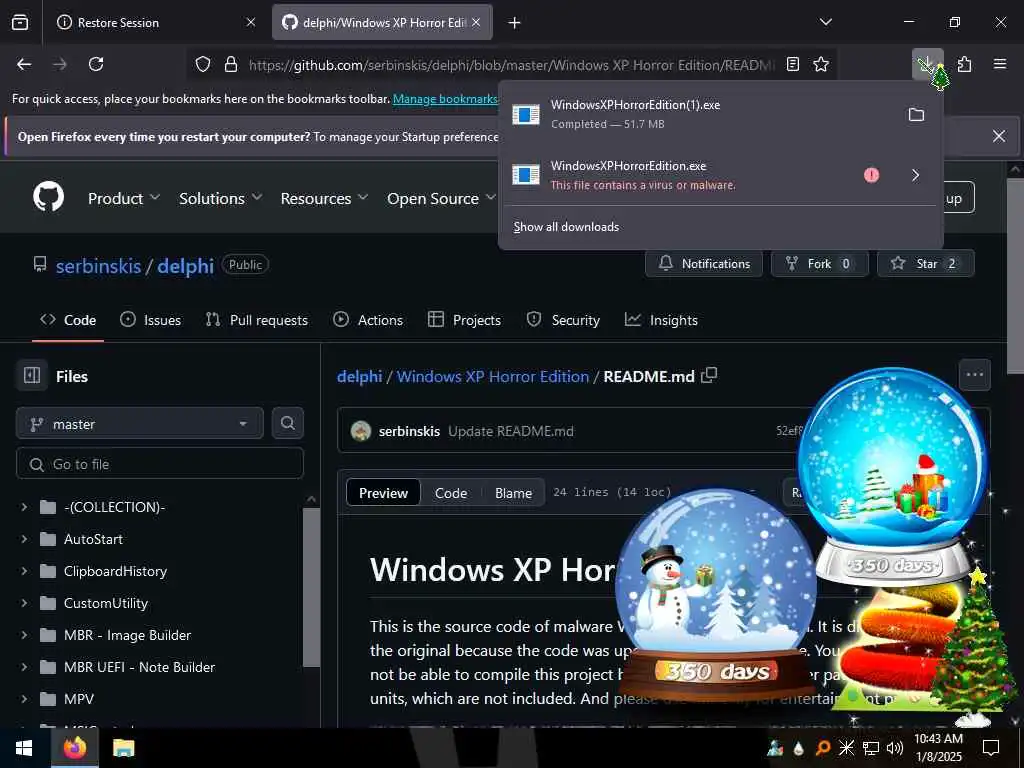The height and width of the screenshot is (768, 1024).
Task: Switch README view to Blame
Action: click(513, 493)
